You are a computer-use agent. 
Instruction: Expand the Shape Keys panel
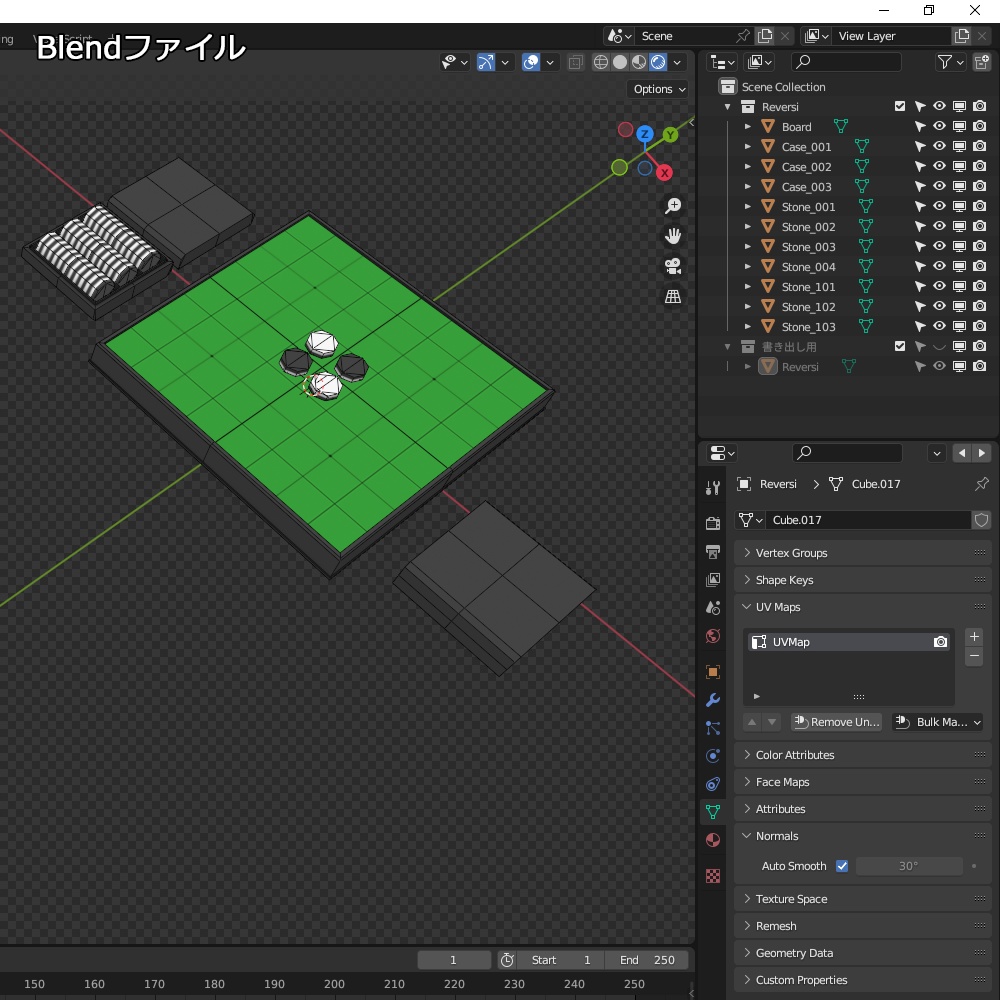(x=862, y=580)
